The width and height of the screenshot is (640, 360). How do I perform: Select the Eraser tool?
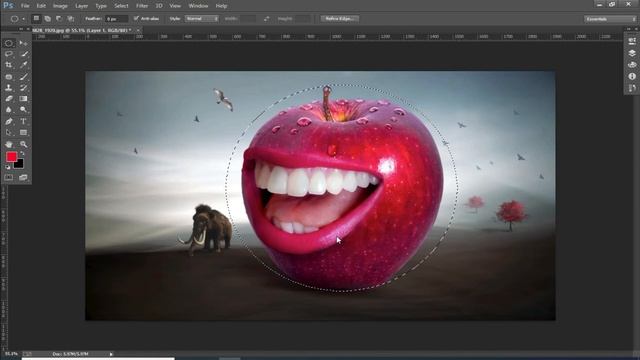click(x=9, y=98)
